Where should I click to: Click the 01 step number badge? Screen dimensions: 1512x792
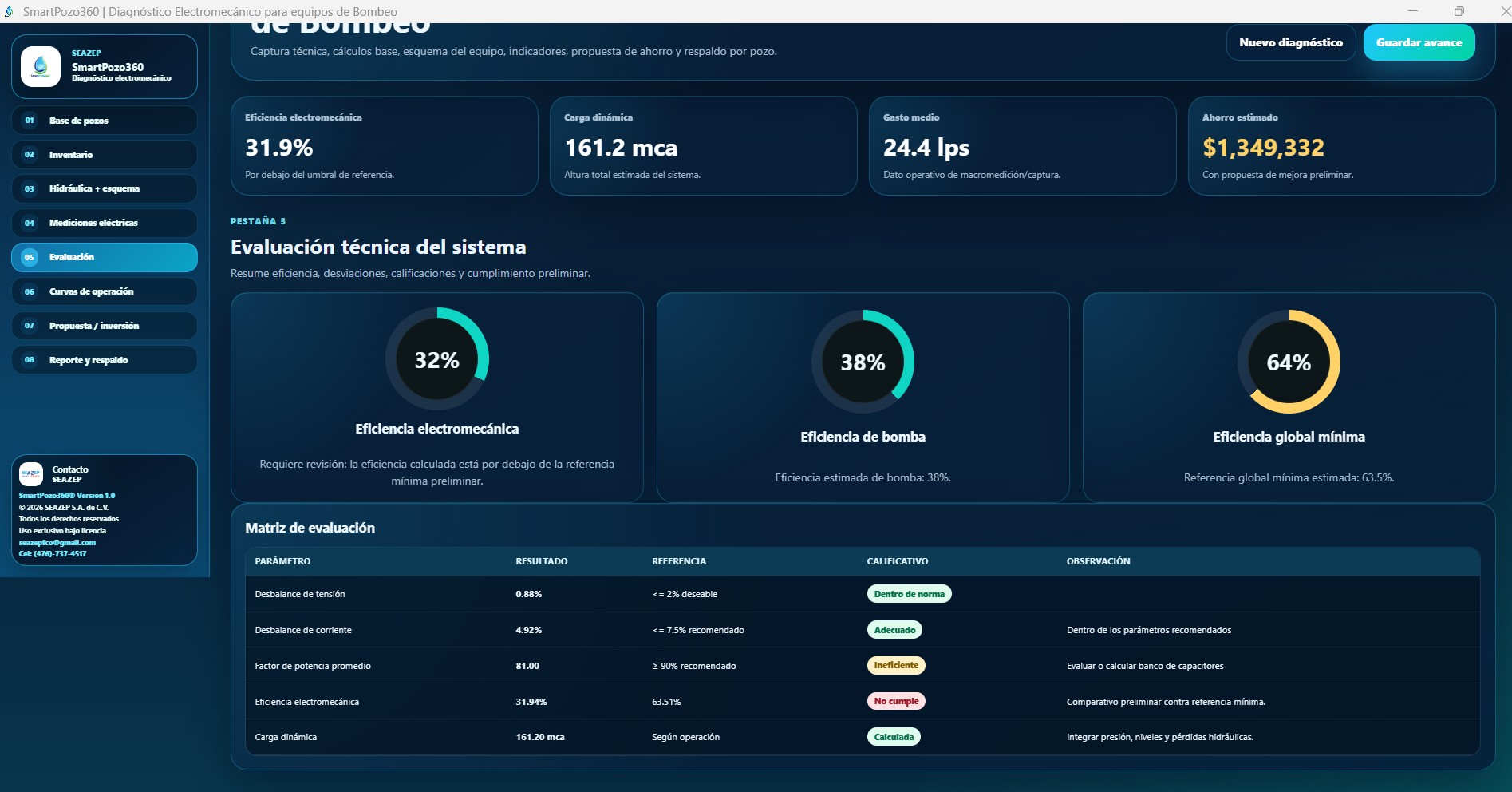coord(30,121)
